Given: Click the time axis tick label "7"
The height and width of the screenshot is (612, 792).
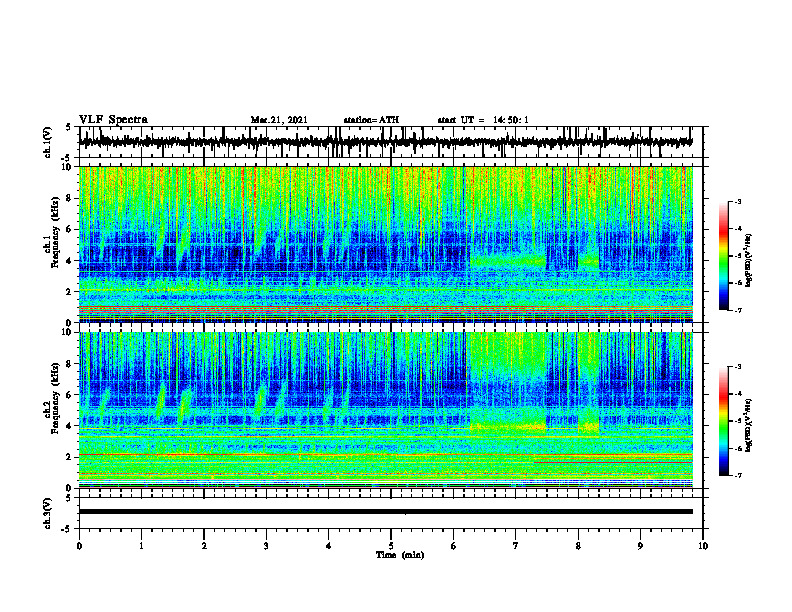Looking at the screenshot, I should (x=516, y=546).
